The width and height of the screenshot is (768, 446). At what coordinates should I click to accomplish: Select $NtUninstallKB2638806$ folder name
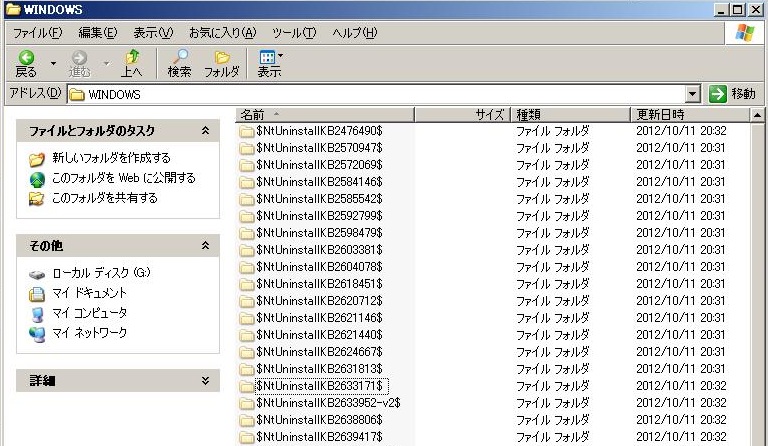tap(319, 420)
